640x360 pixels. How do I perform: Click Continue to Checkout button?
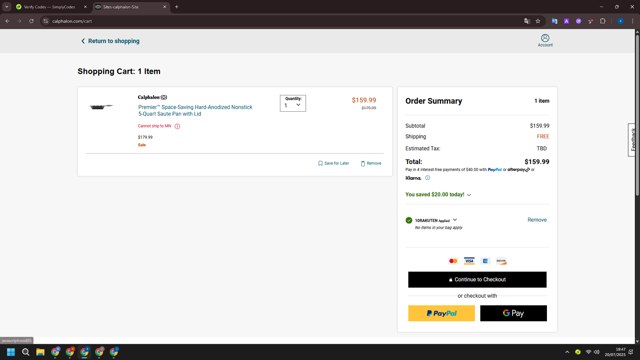(x=477, y=280)
